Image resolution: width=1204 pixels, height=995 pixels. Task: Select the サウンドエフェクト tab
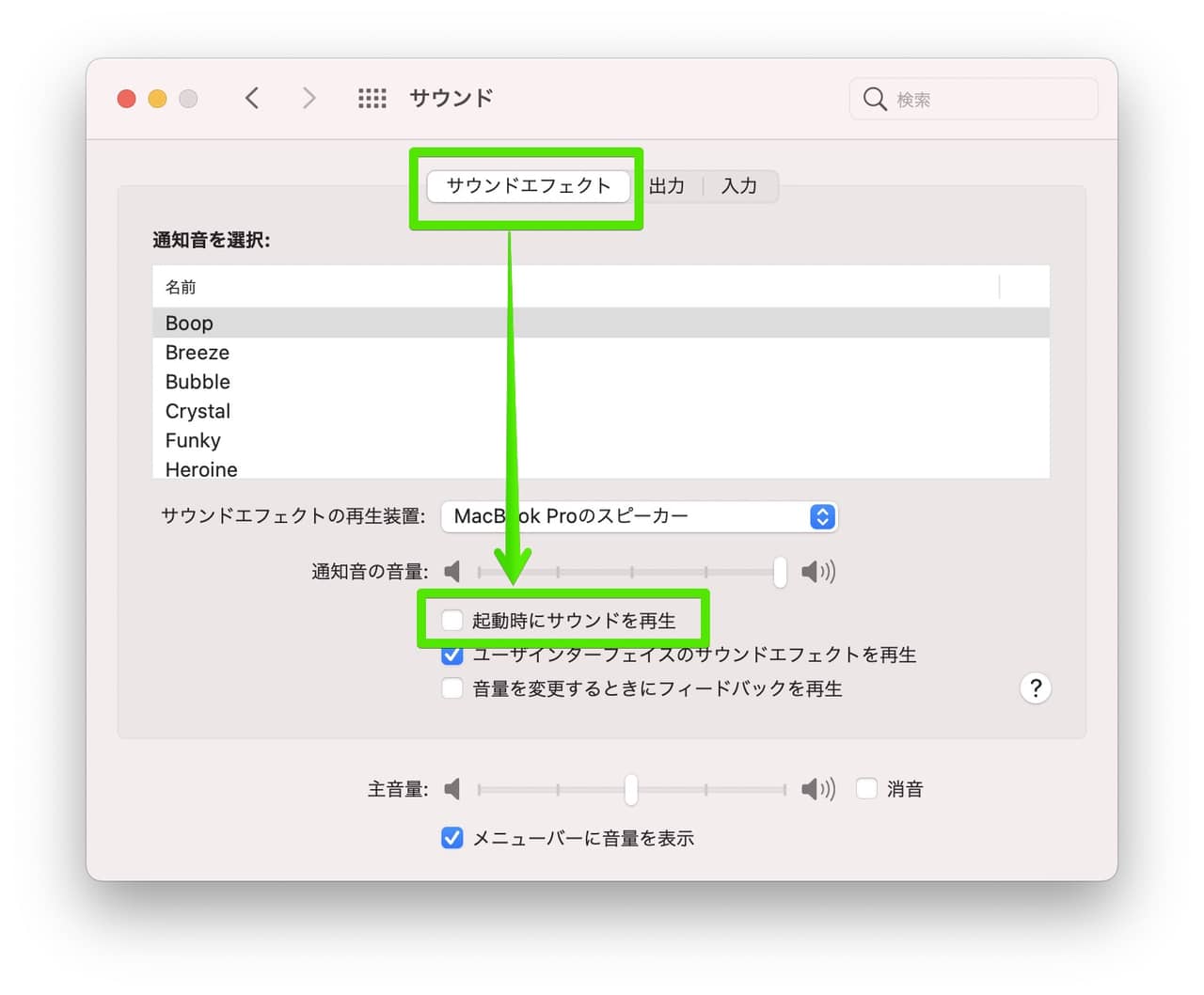[x=528, y=186]
